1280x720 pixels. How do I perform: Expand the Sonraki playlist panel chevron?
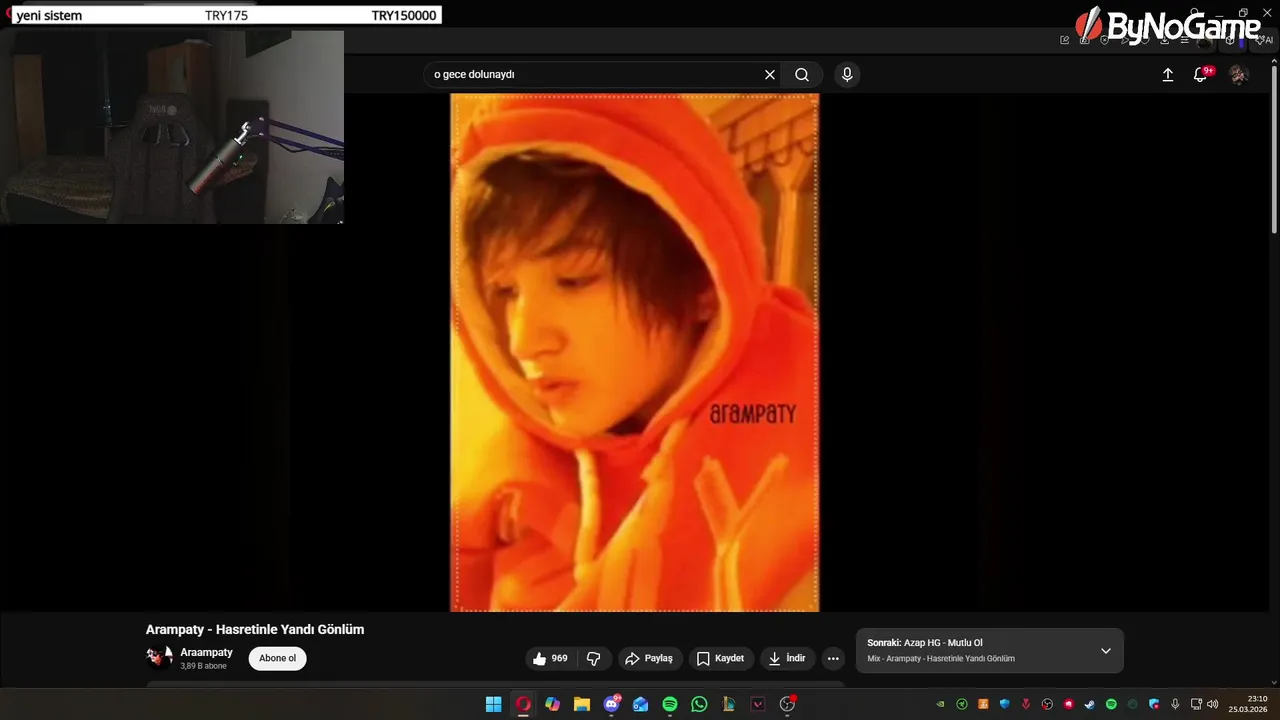pos(1106,651)
